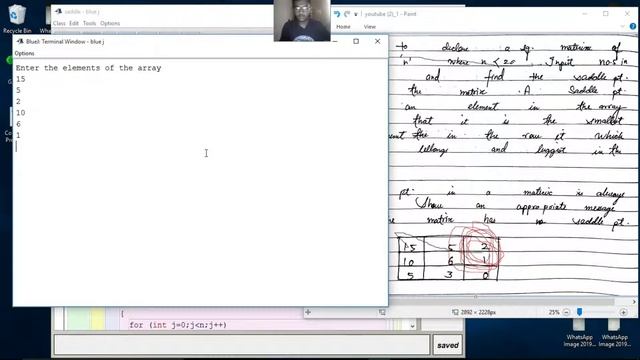Screen dimensions: 640x360
Task: Click the zoom out minus button in Paint
Action: pyautogui.click(x=566, y=312)
